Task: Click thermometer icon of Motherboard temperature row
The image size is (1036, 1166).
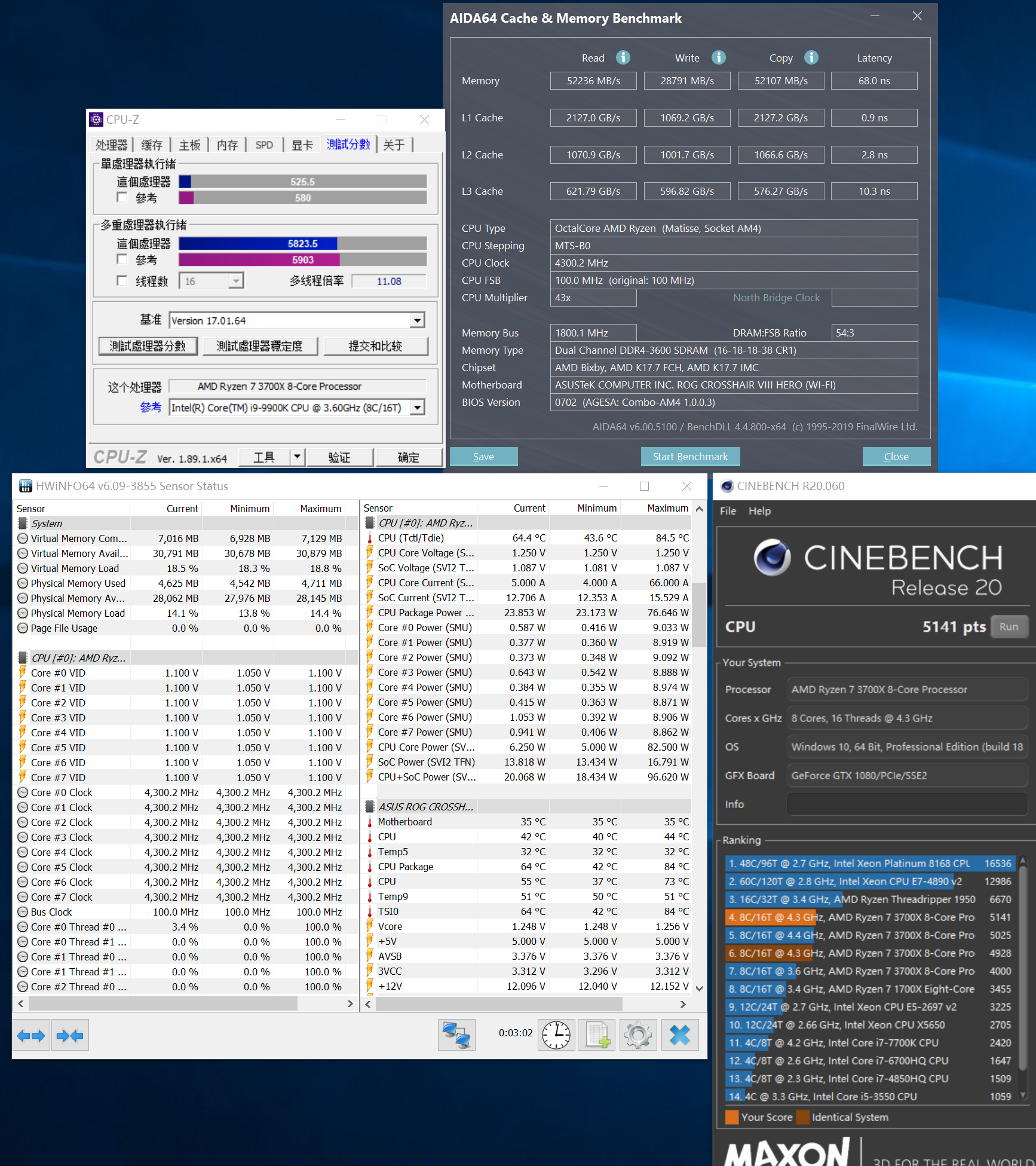Action: point(370,822)
